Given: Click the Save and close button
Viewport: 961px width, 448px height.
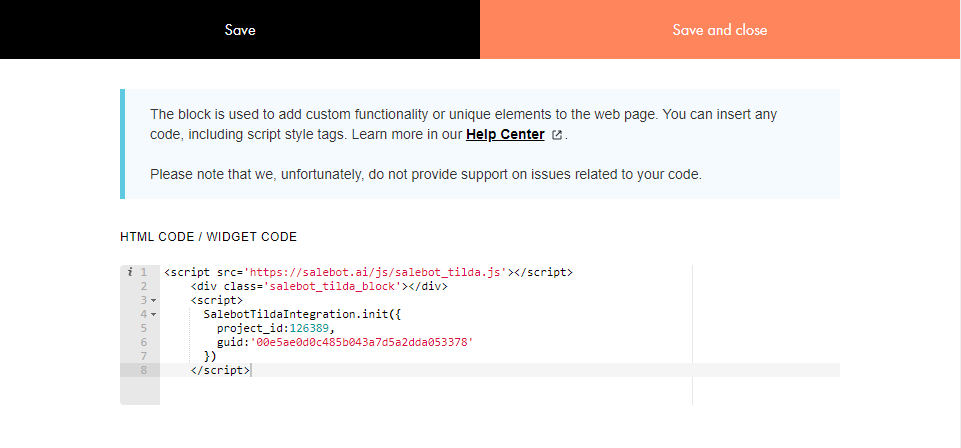Looking at the screenshot, I should pos(720,29).
